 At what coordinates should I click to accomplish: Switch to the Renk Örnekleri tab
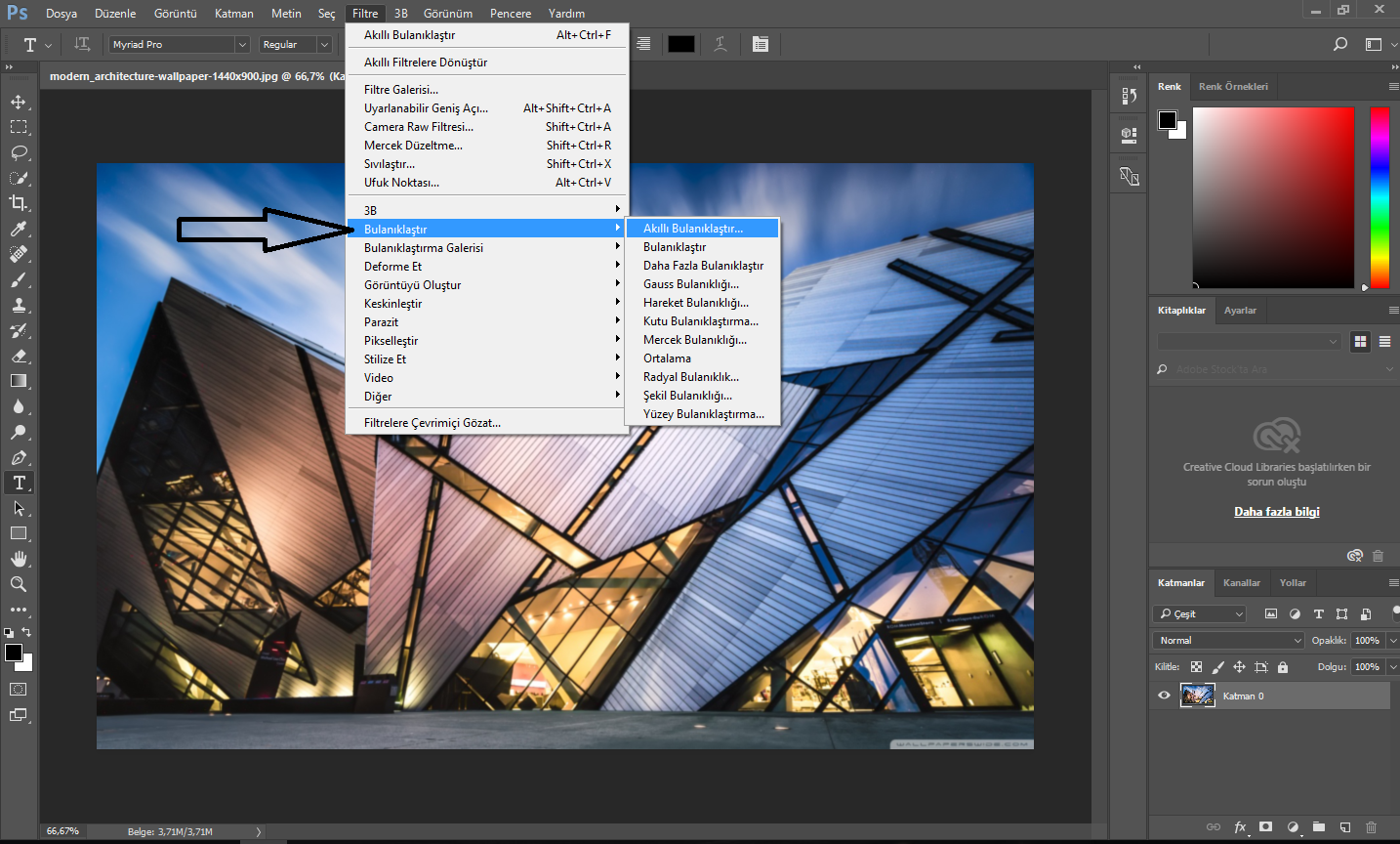tap(1233, 86)
